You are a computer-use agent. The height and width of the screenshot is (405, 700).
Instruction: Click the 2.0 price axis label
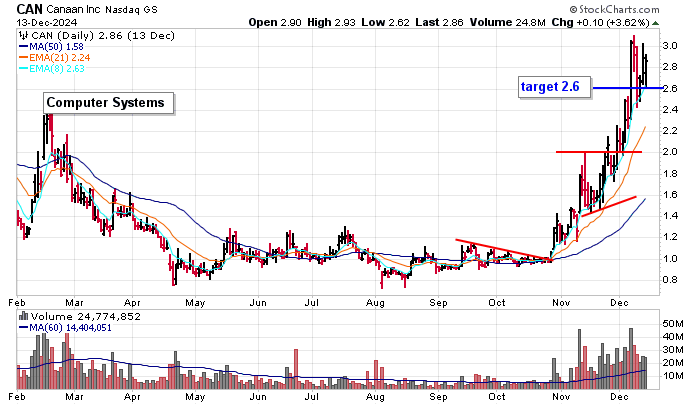pos(670,152)
